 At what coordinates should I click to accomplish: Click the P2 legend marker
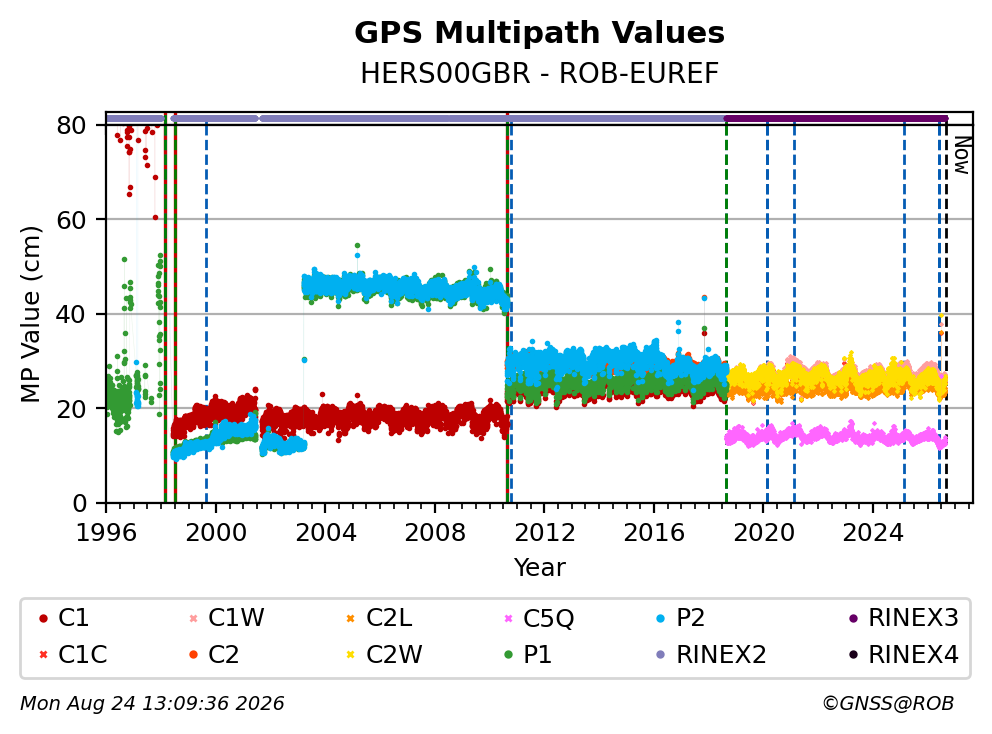click(x=661, y=618)
